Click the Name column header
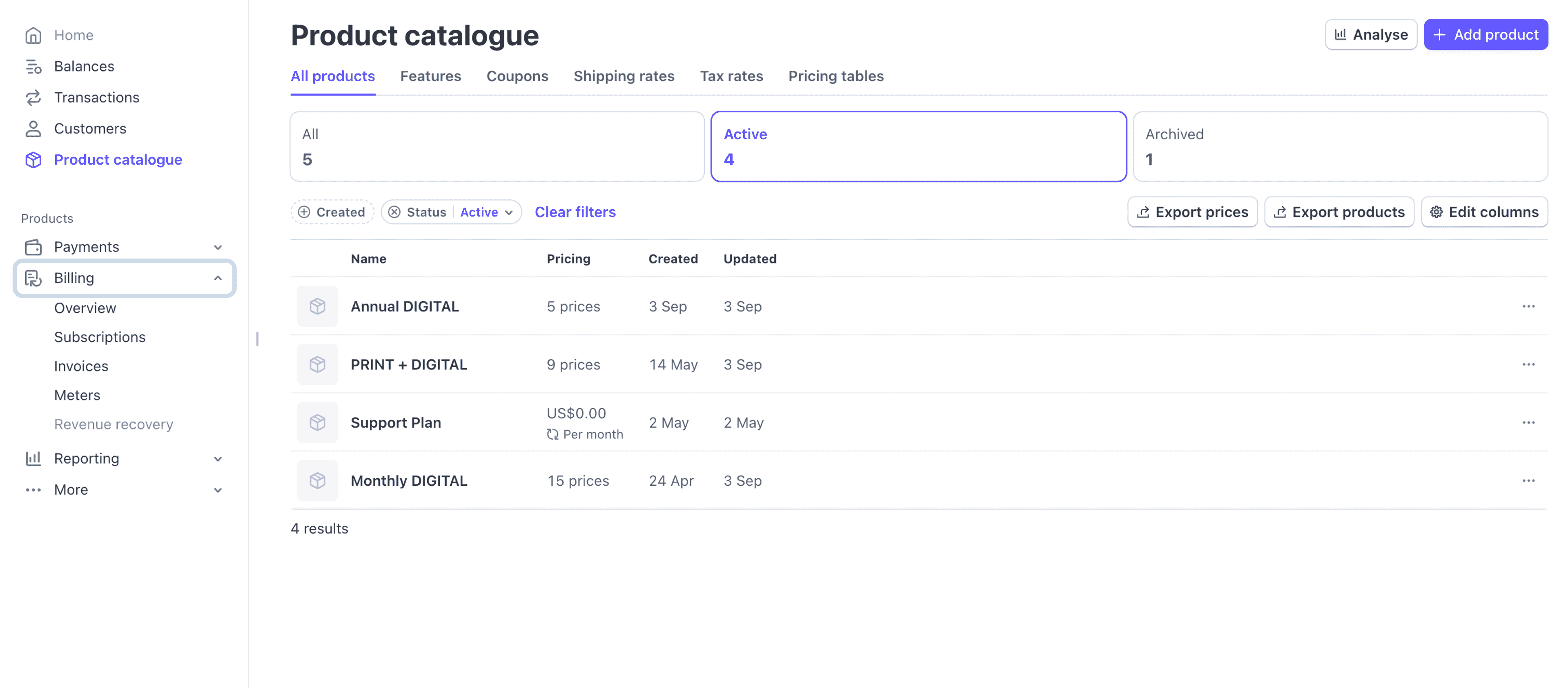This screenshot has width=1568, height=688. 368,259
